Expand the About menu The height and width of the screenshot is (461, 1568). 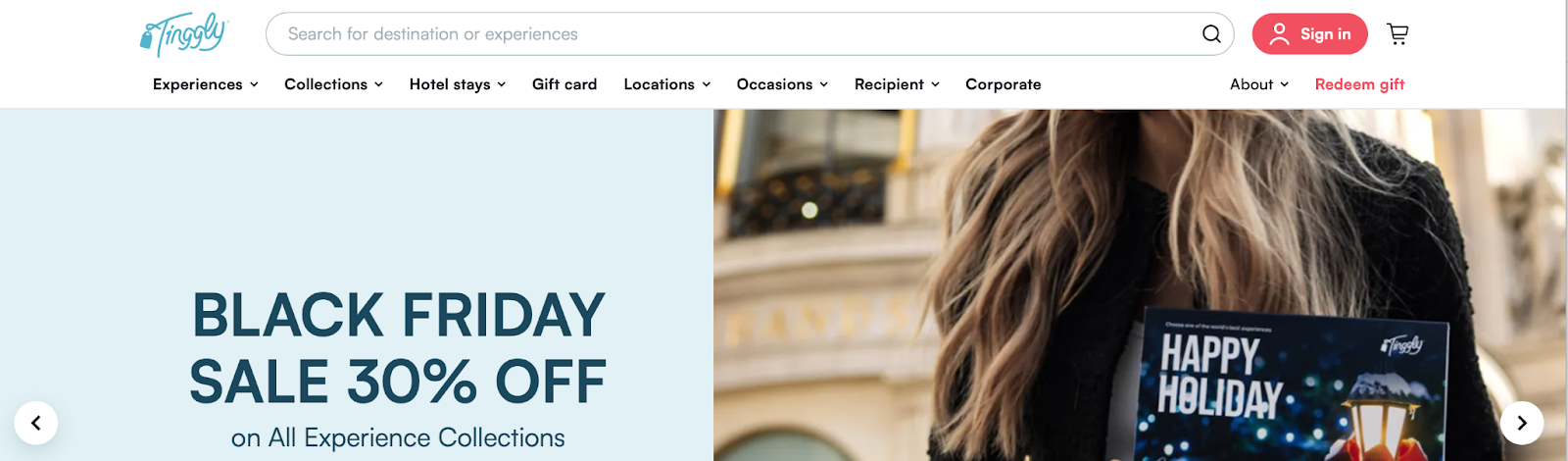(1259, 84)
